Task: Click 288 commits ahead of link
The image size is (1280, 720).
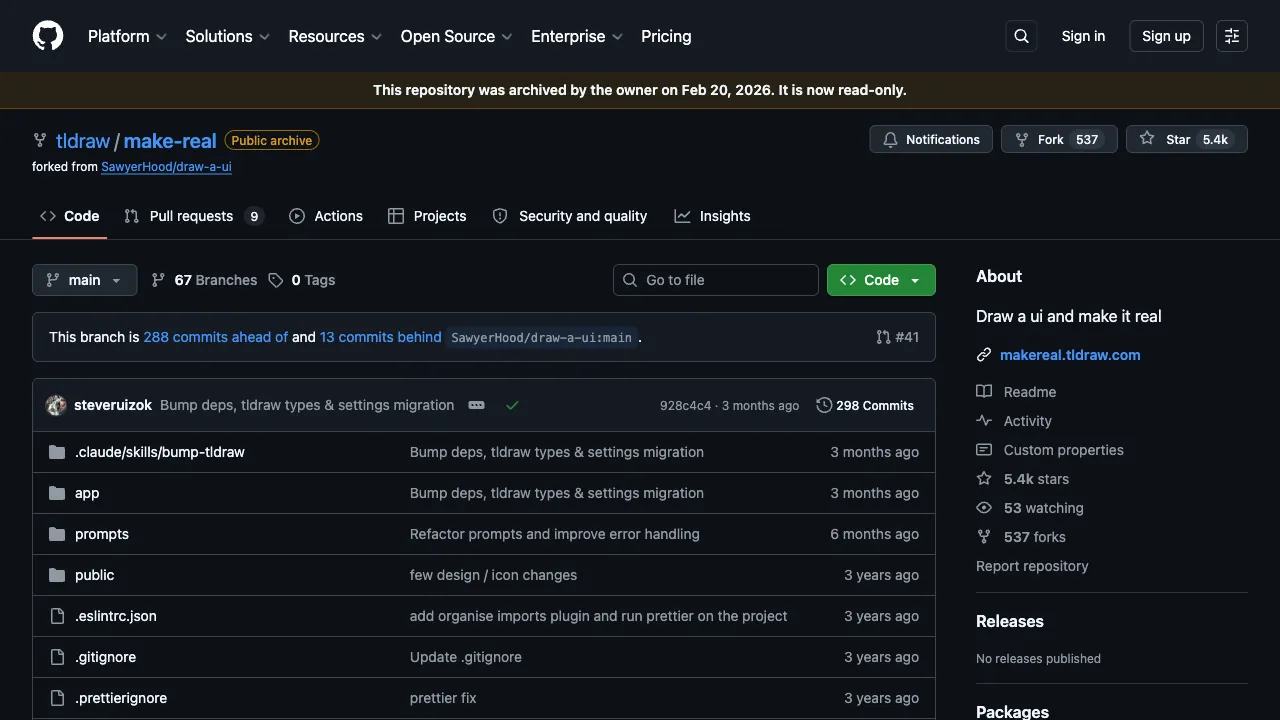Action: (215, 337)
